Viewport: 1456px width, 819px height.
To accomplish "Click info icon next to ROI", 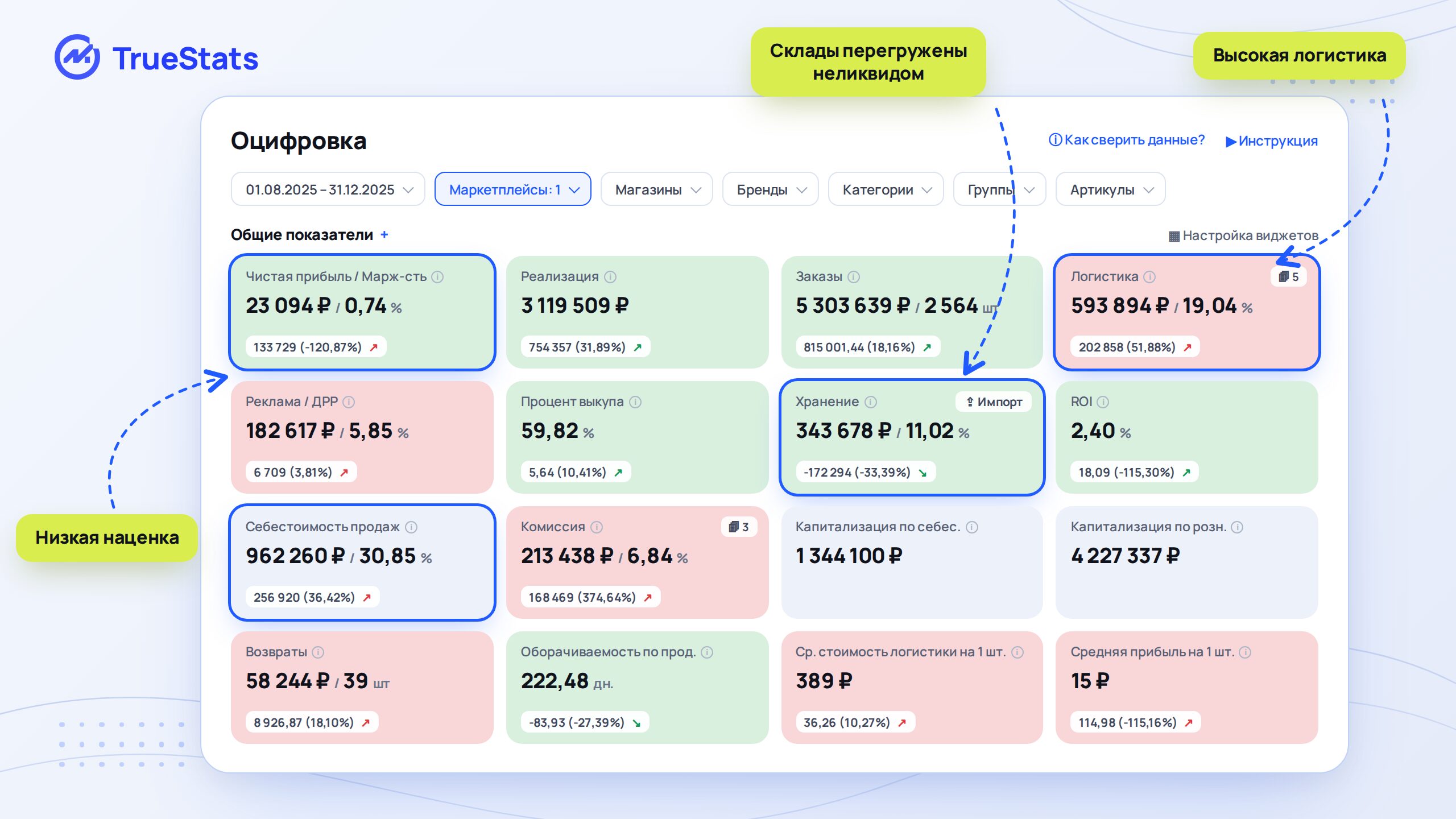I will (1103, 402).
